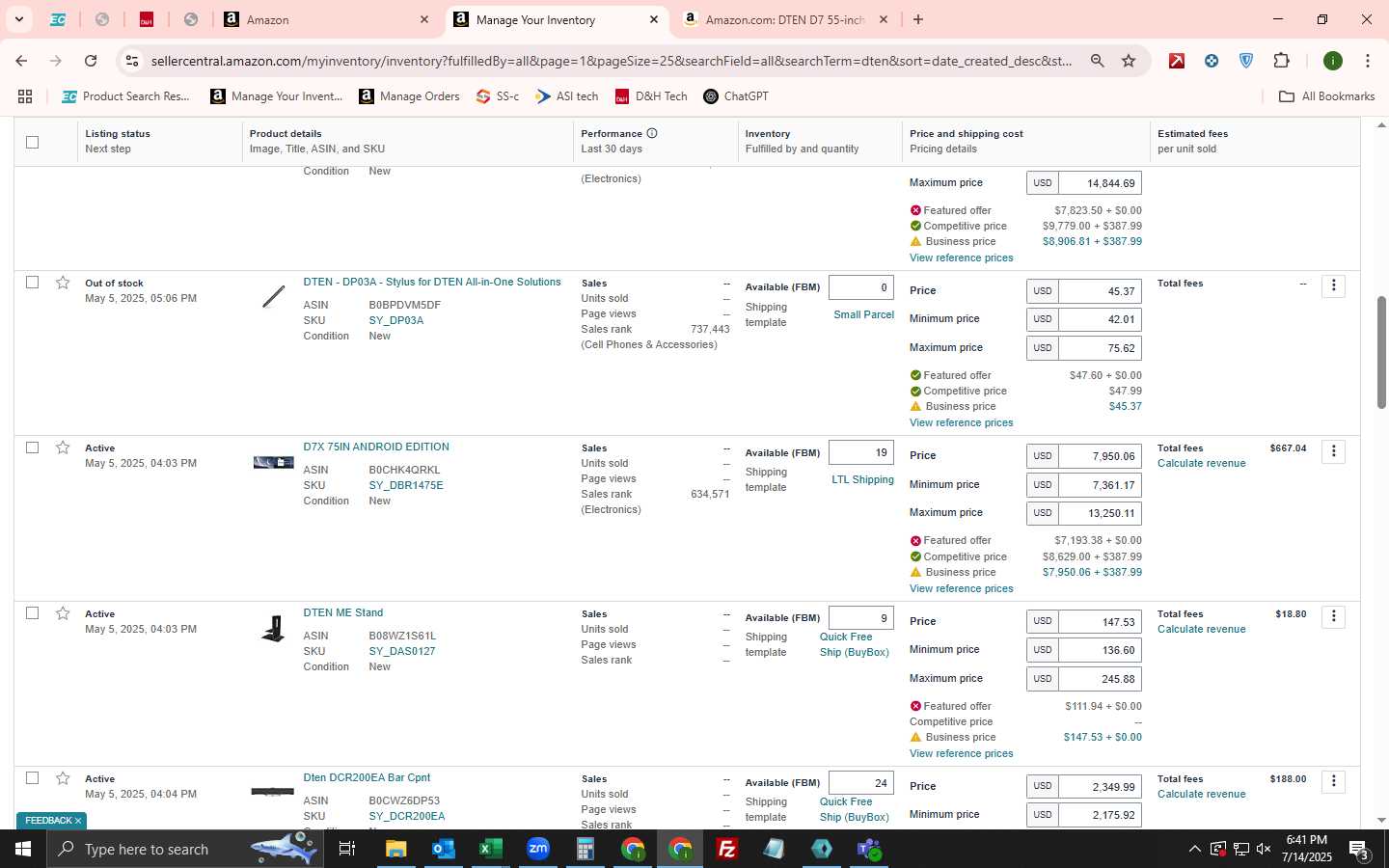This screenshot has width=1389, height=868.
Task: Open the Performance info circle icon
Action: click(x=652, y=133)
